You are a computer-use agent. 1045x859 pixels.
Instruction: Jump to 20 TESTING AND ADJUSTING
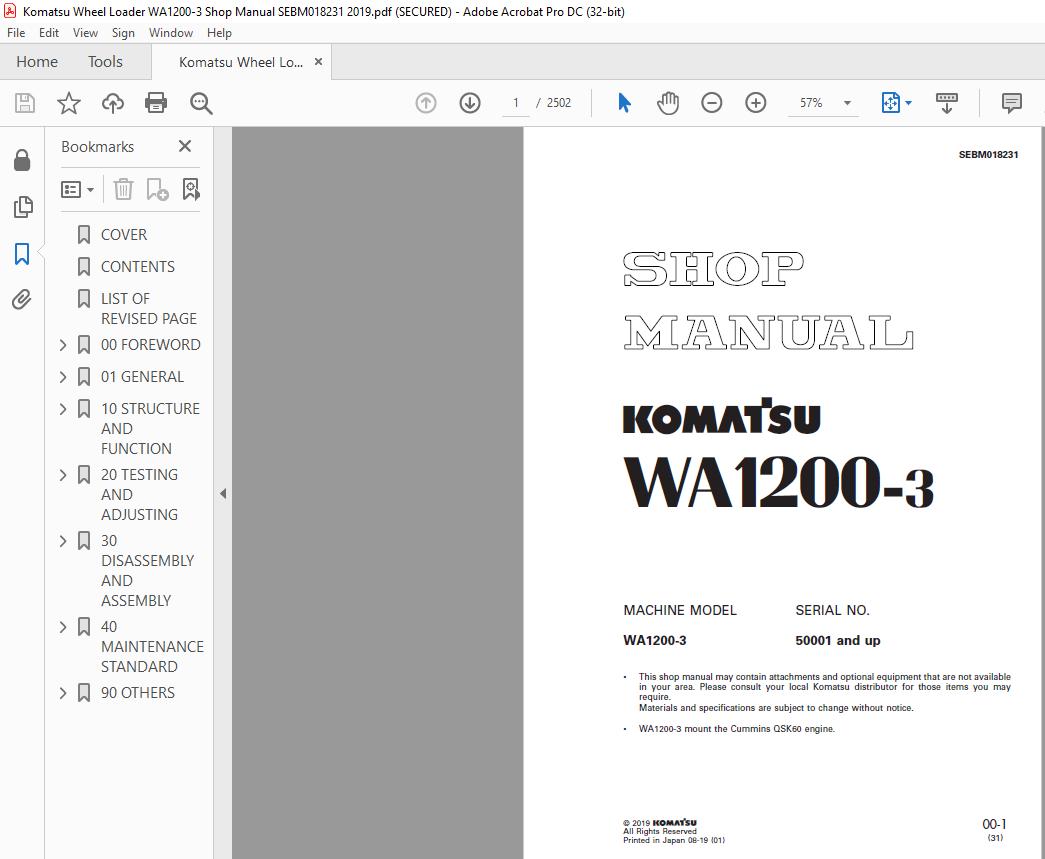pos(139,494)
